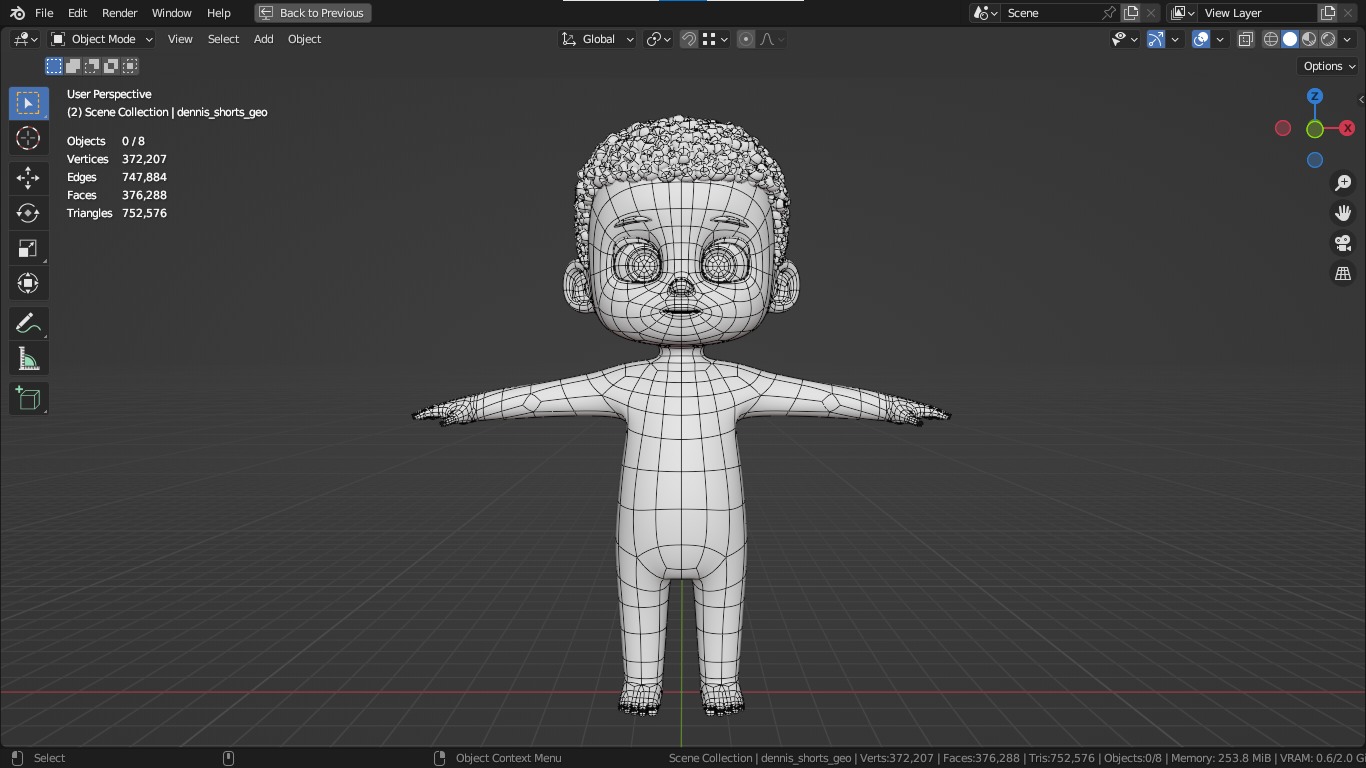Set selection mode to New

(54, 66)
